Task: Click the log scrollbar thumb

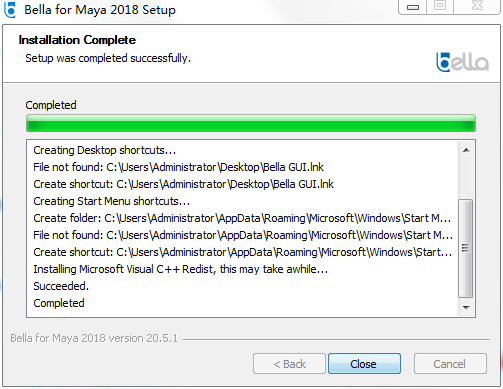Action: [x=465, y=248]
